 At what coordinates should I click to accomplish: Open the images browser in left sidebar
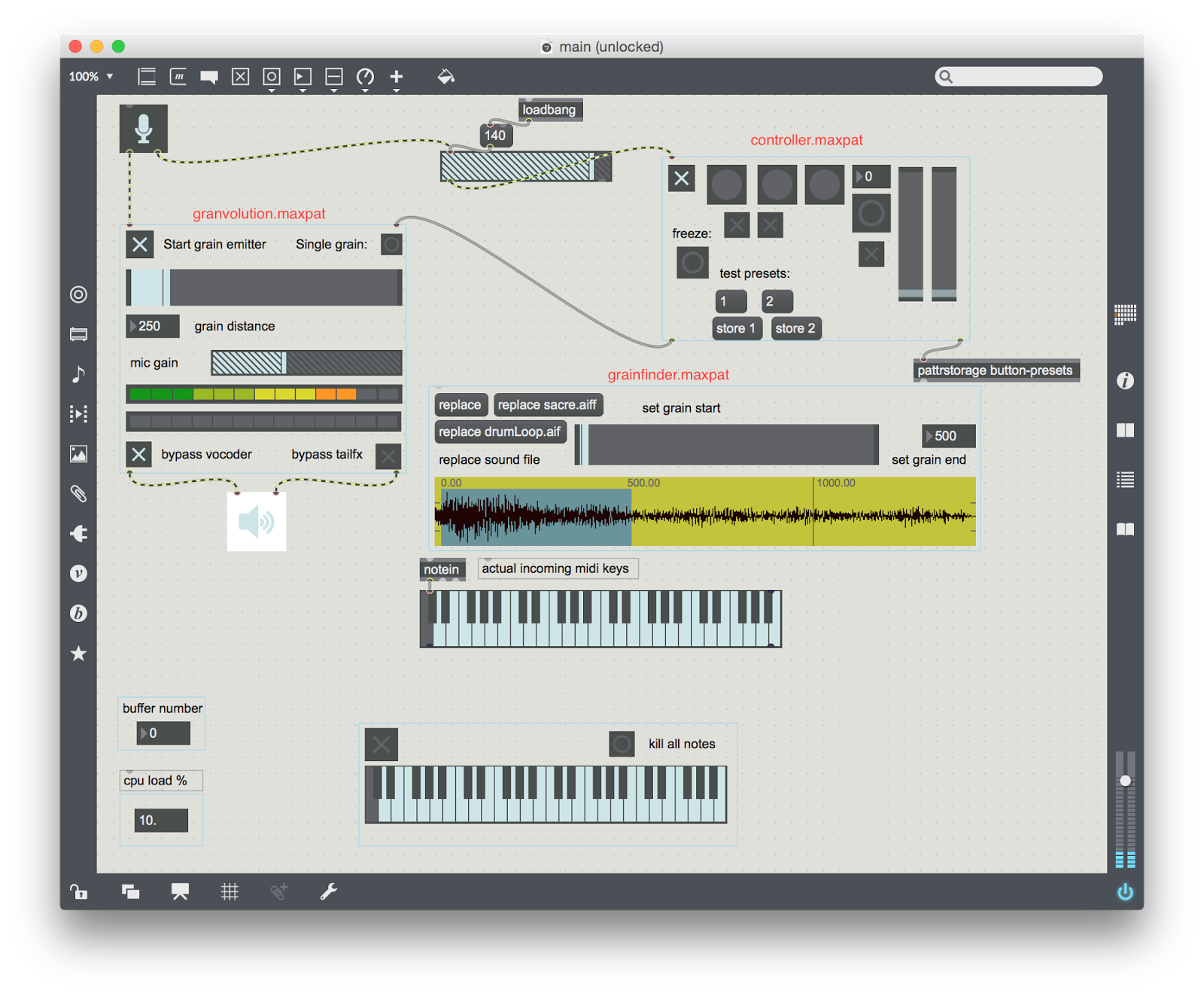pos(78,454)
